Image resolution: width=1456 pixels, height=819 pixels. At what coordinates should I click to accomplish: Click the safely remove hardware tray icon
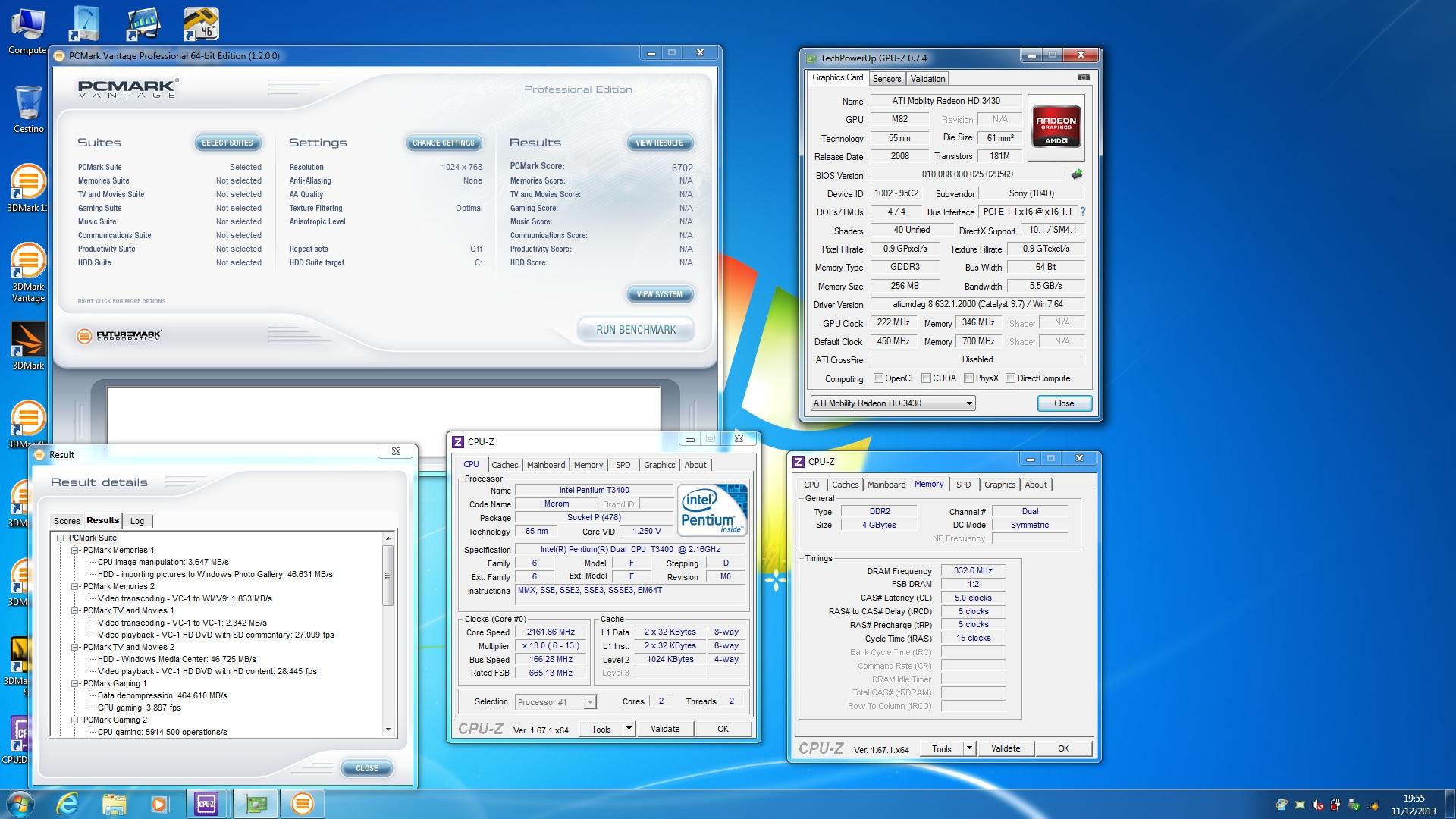pos(1354,805)
